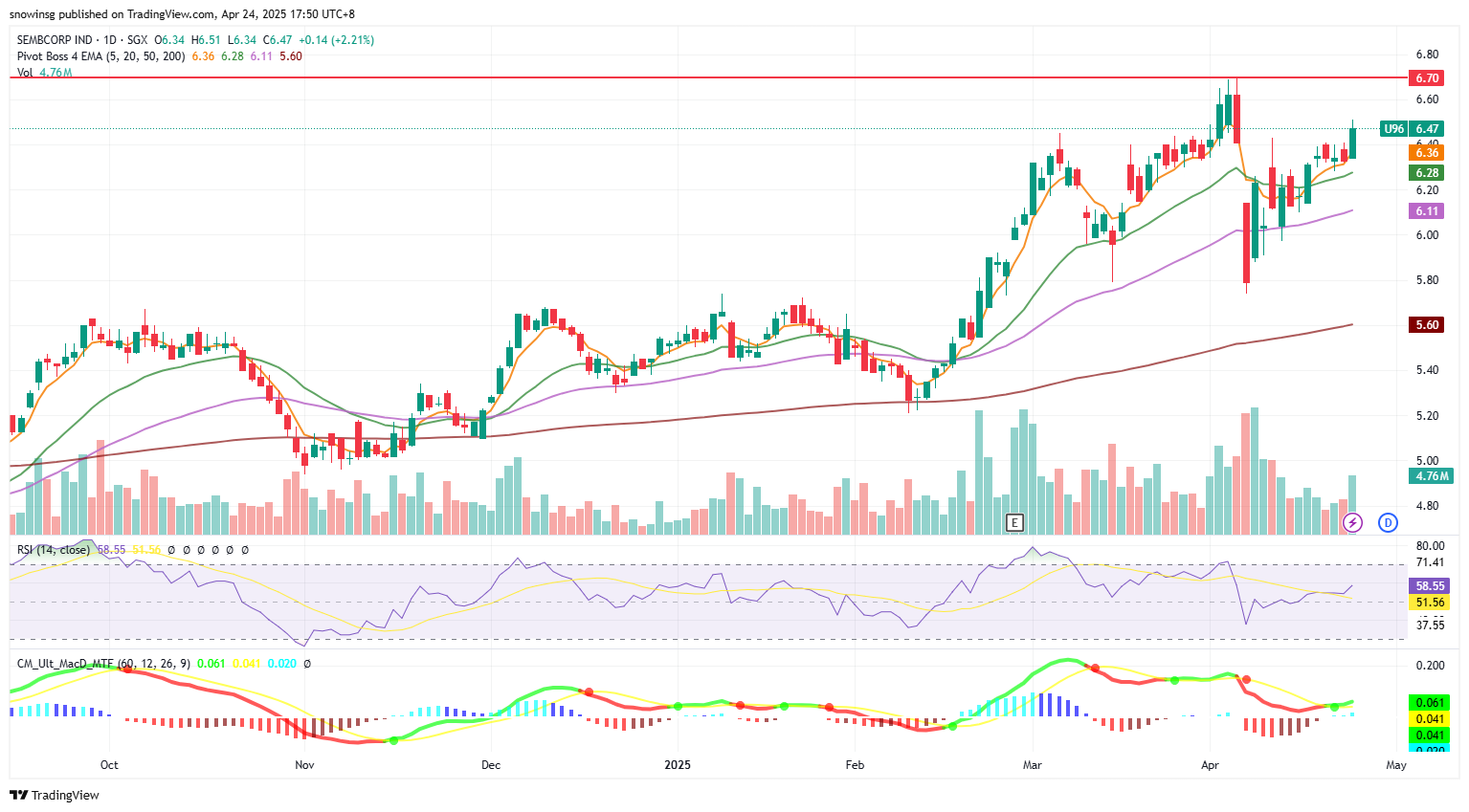Viewport: 1469px width, 812px height.
Task: Click the earnings 'E' marker icon
Action: pyautogui.click(x=1014, y=522)
